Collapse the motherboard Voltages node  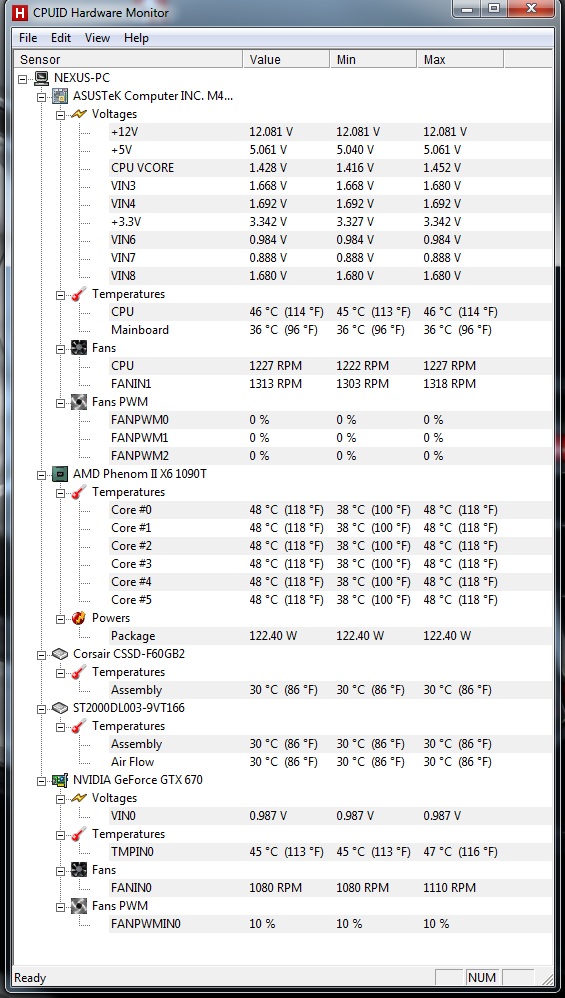60,115
